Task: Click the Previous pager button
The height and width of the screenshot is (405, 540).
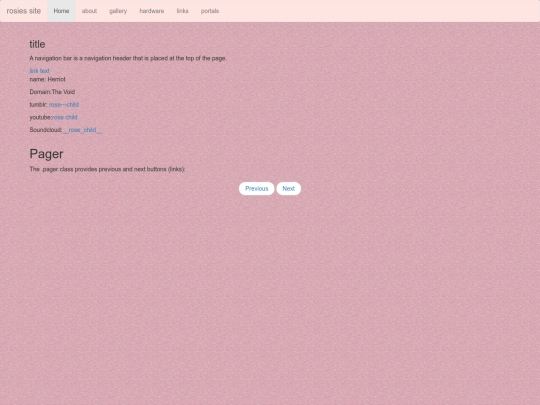Action: click(257, 188)
